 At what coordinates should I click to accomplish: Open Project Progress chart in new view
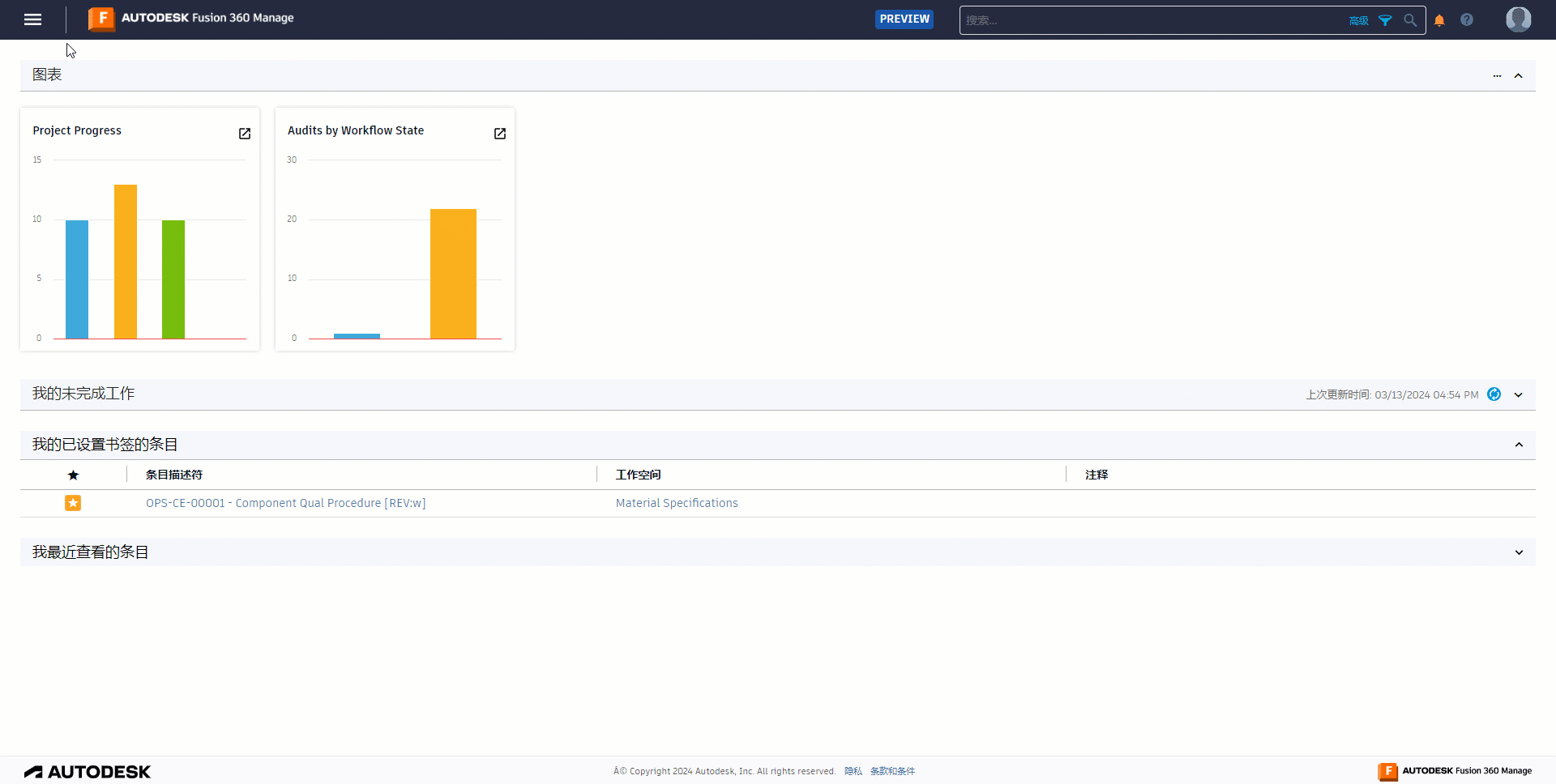coord(245,134)
